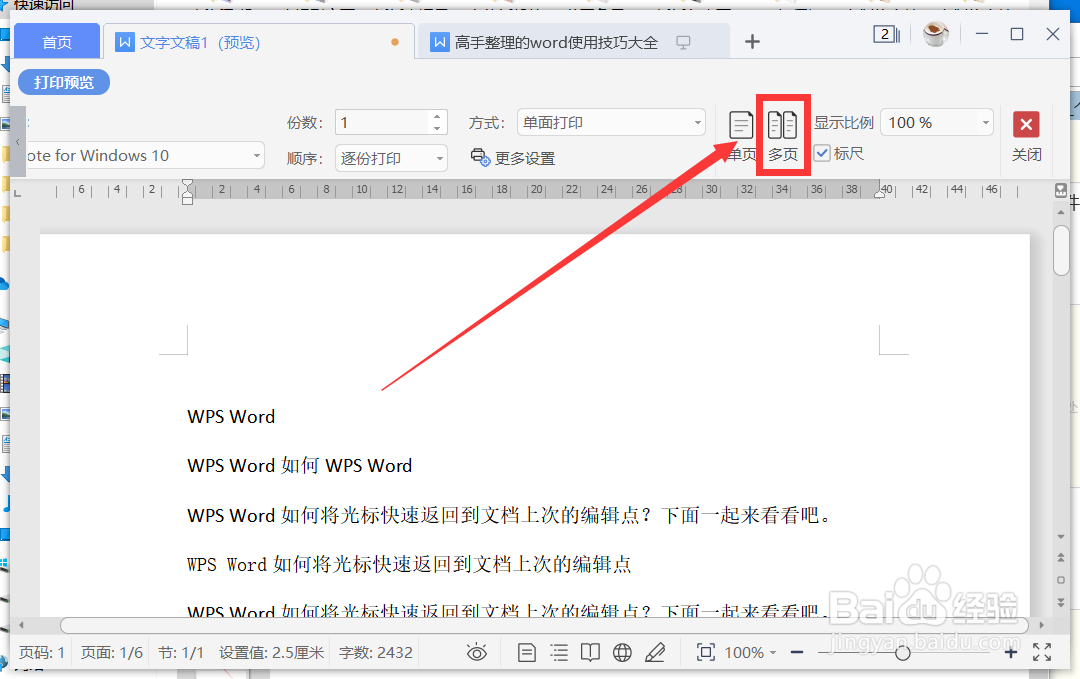The image size is (1080, 679).
Task: Open the 顺序 逐份打印 dropdown
Action: (x=391, y=158)
